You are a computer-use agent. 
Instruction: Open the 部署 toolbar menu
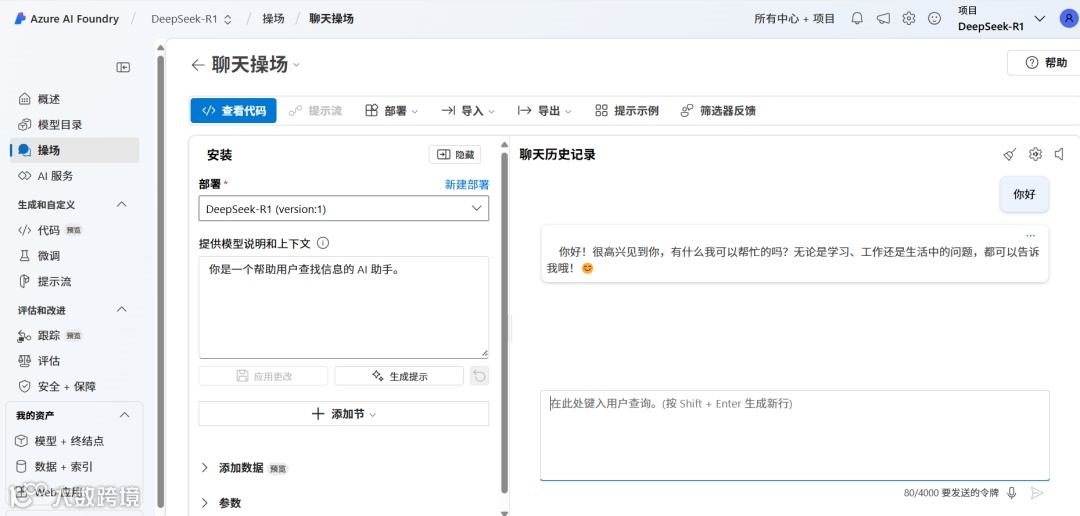[x=391, y=110]
